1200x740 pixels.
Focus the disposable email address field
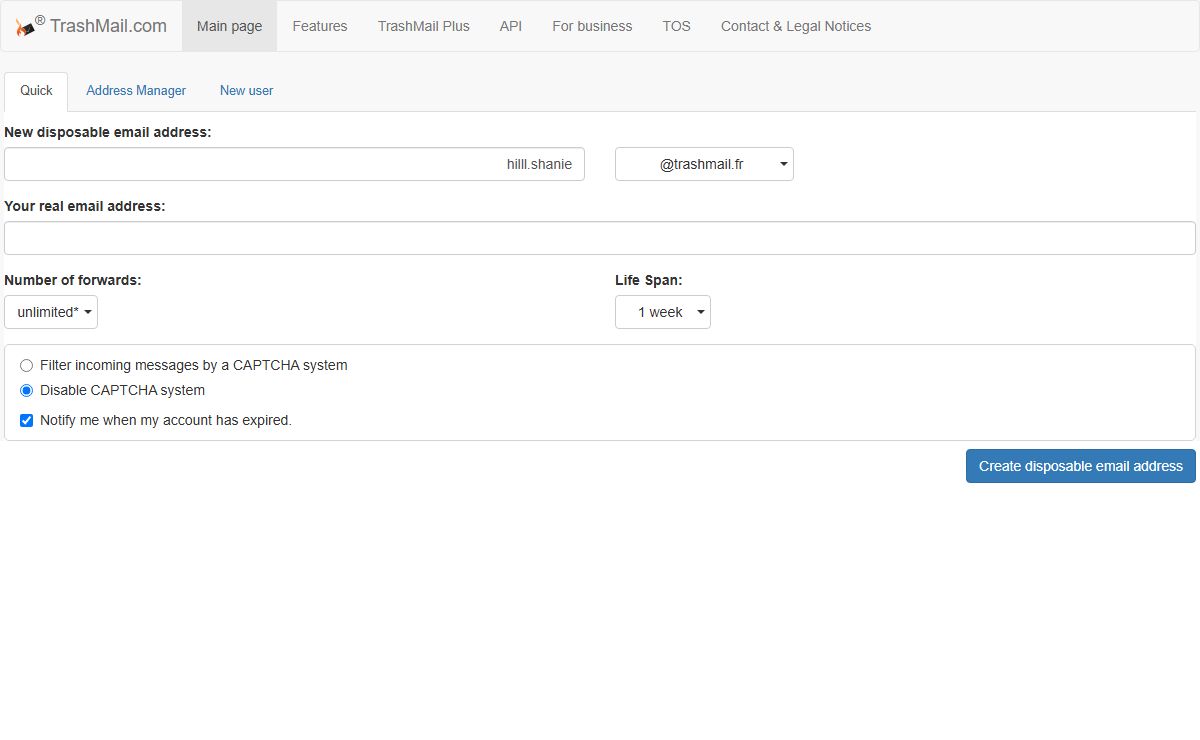[x=294, y=164]
